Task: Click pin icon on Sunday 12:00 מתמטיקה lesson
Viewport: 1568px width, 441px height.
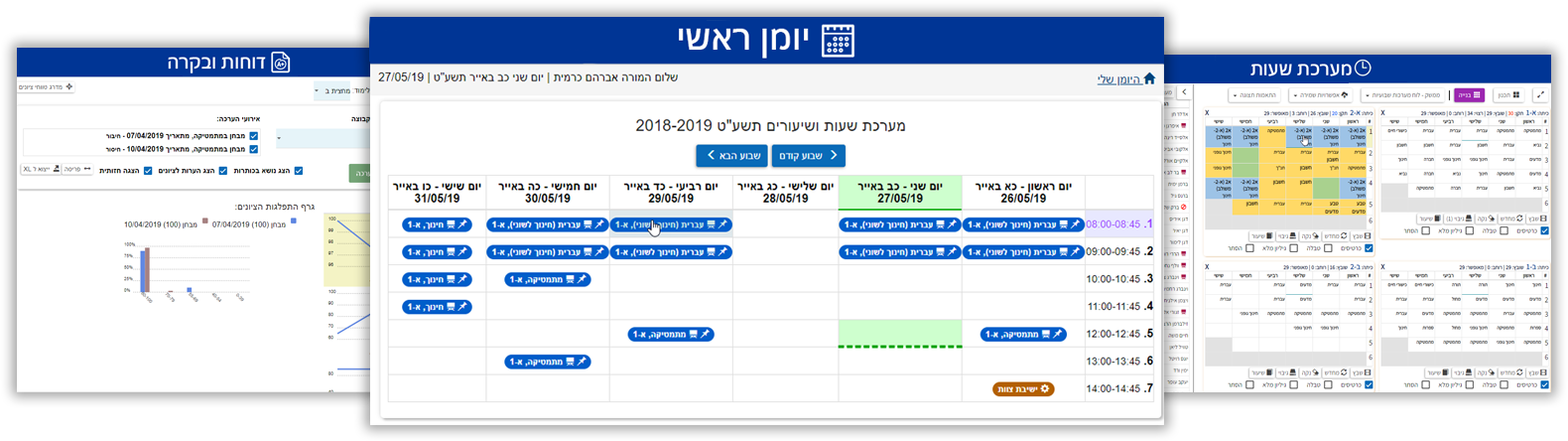Action: pos(1058,335)
